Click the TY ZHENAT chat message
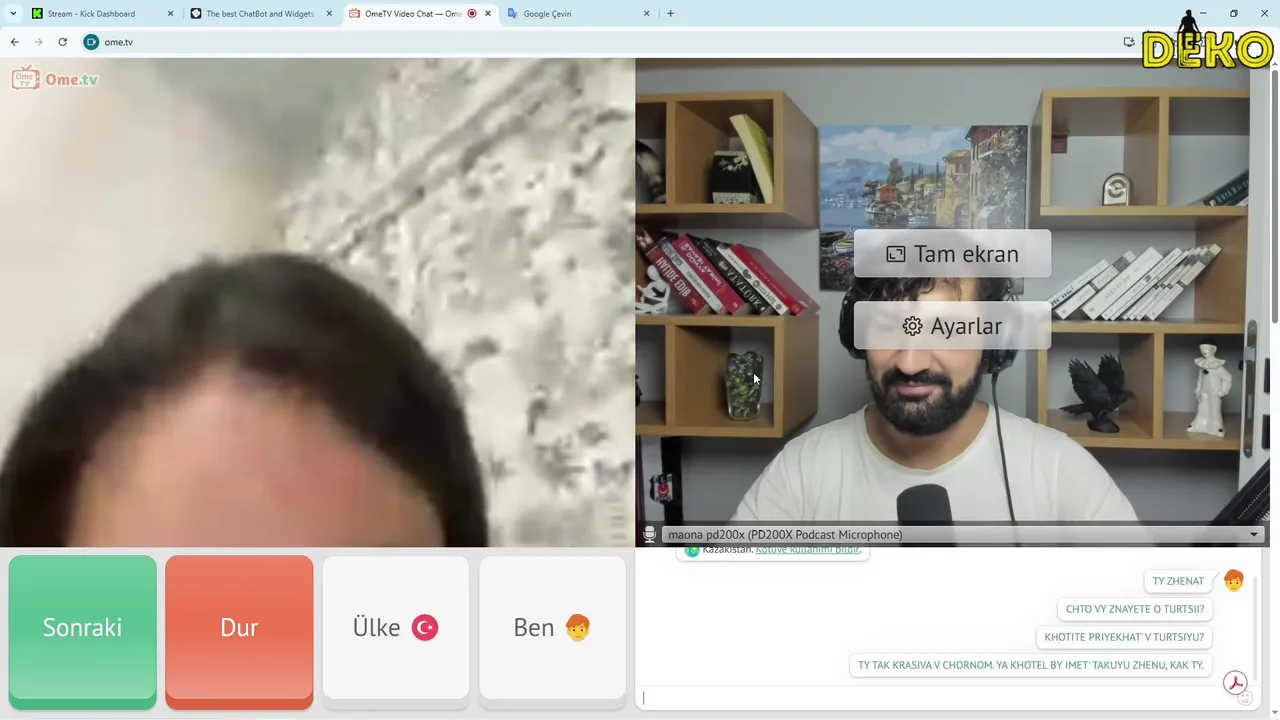The image size is (1280, 720). point(1178,581)
